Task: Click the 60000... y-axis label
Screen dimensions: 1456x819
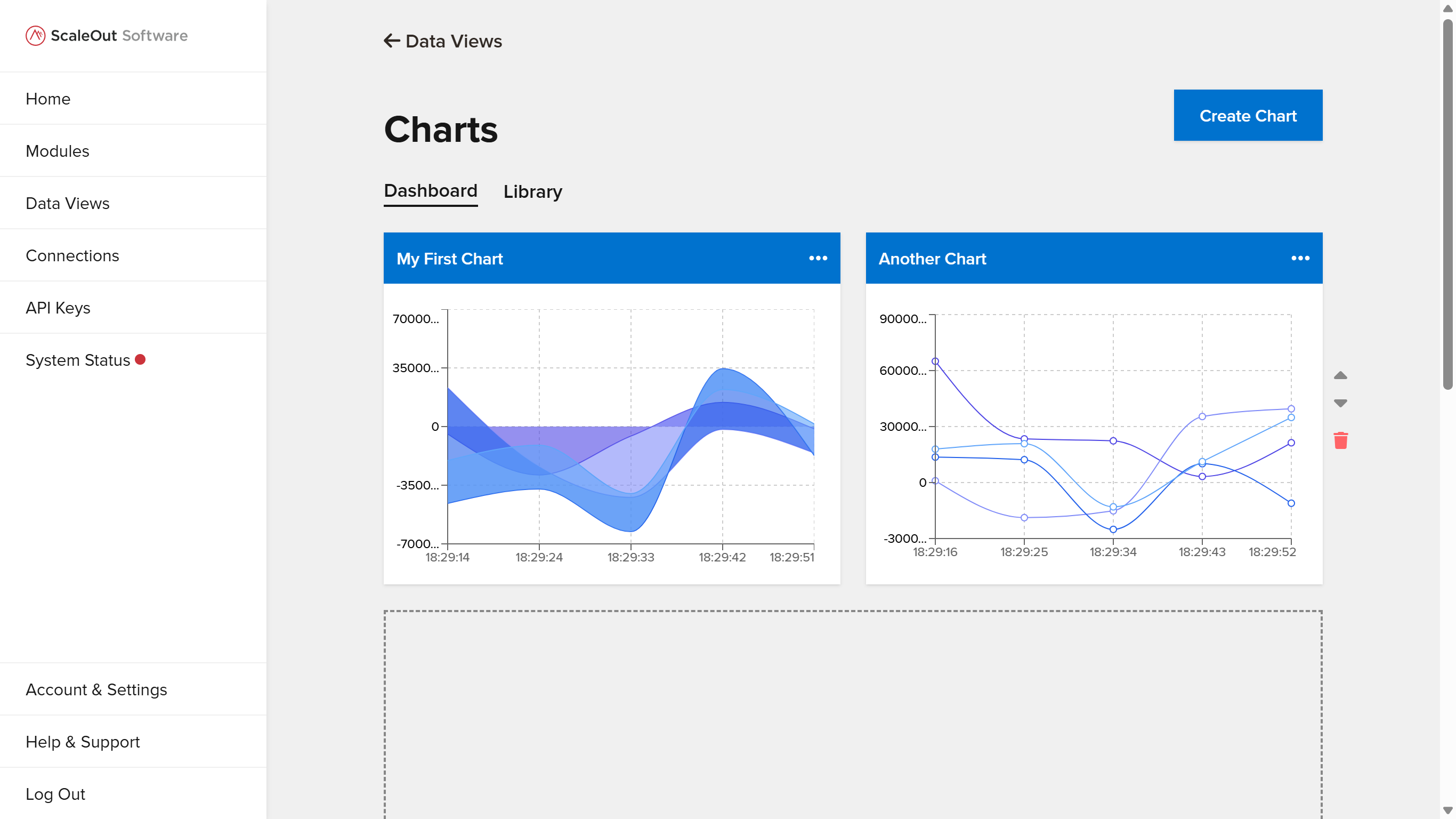Action: 903,371
